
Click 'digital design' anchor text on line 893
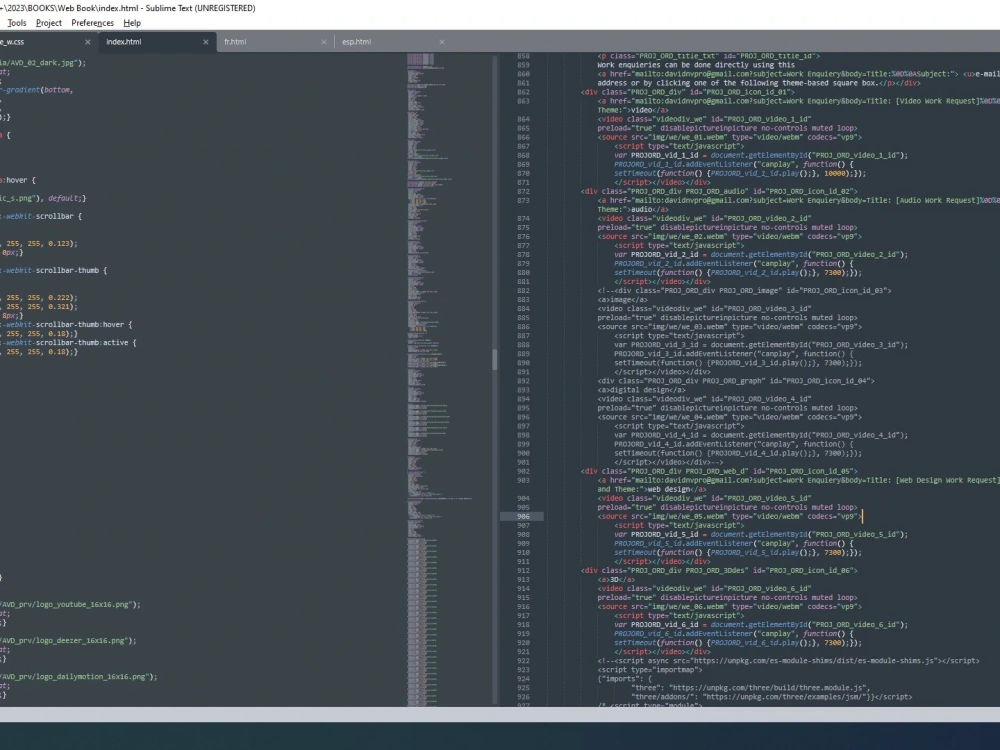coord(639,390)
